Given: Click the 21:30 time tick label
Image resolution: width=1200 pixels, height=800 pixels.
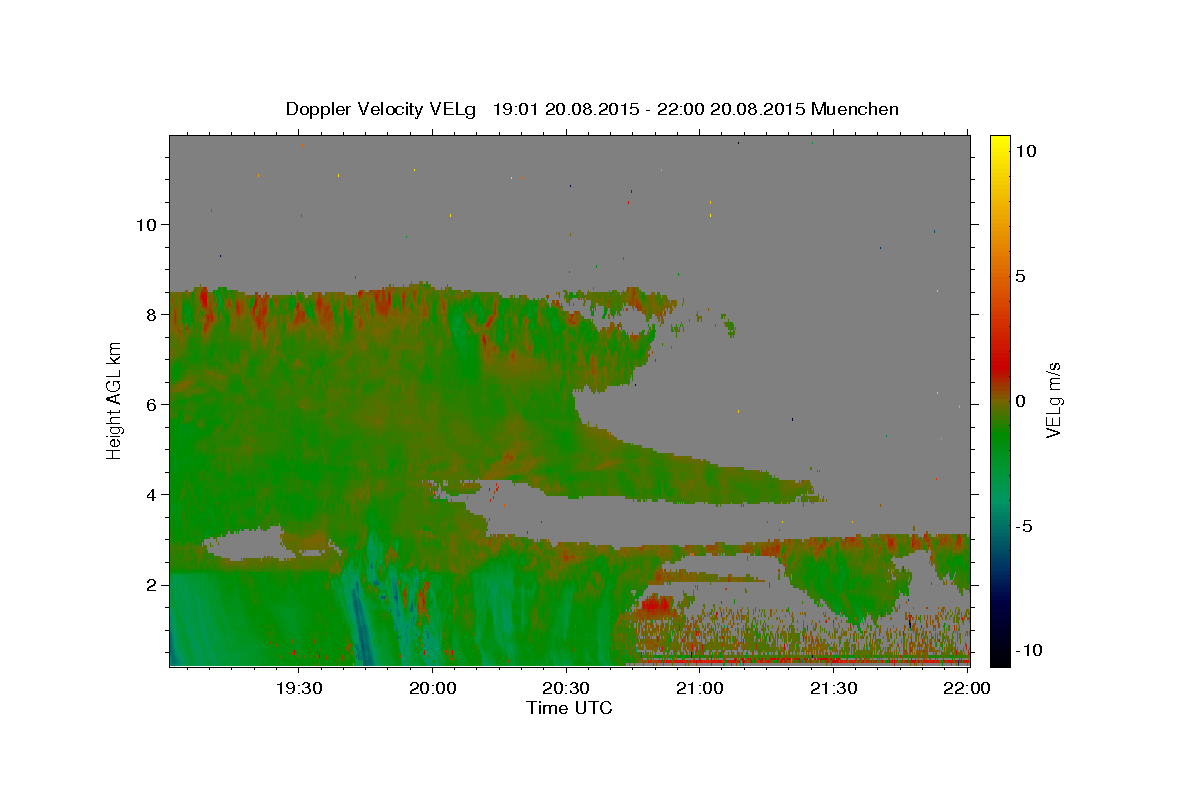Looking at the screenshot, I should coord(833,689).
